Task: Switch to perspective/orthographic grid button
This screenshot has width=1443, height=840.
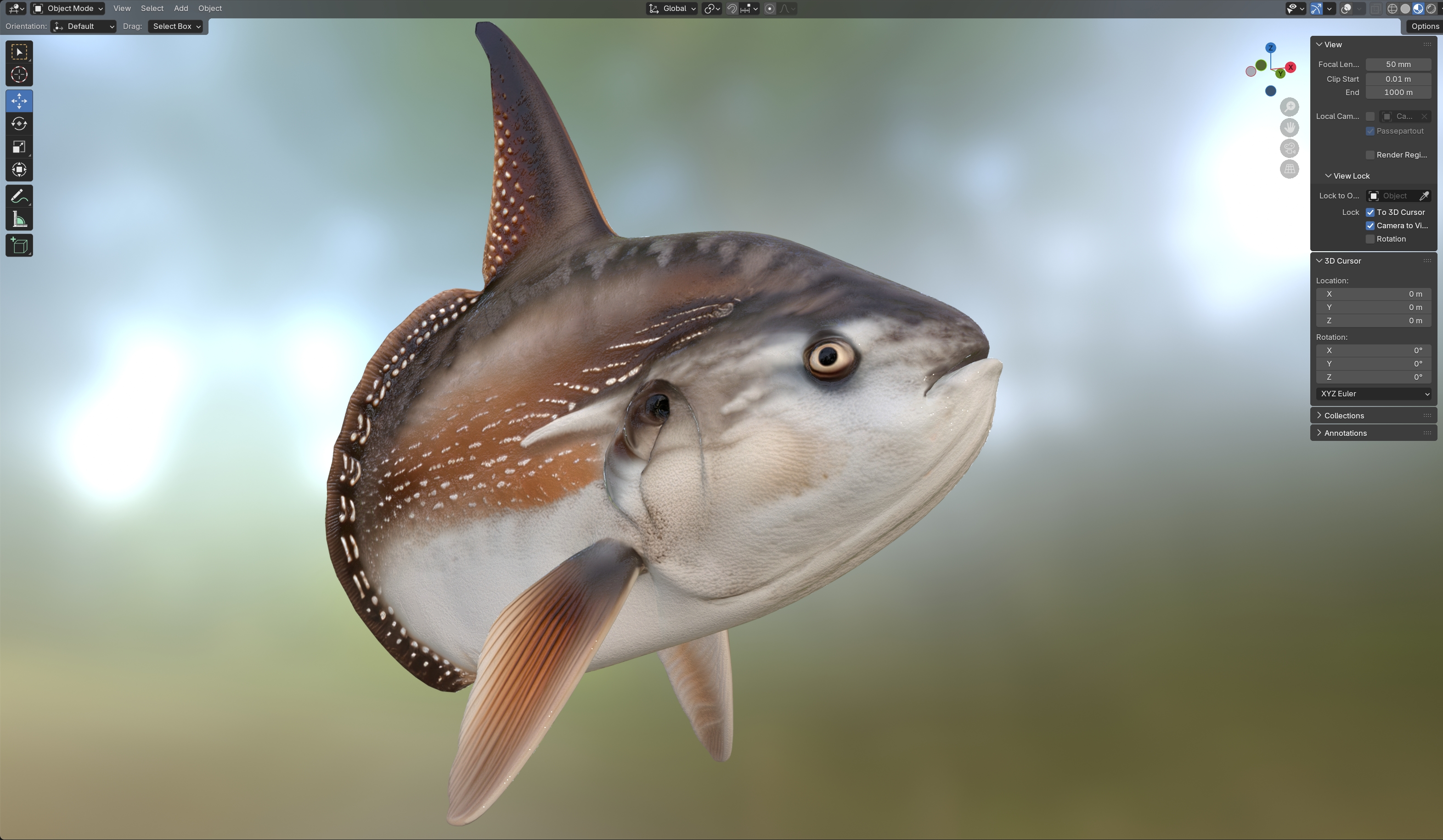Action: click(x=1289, y=169)
